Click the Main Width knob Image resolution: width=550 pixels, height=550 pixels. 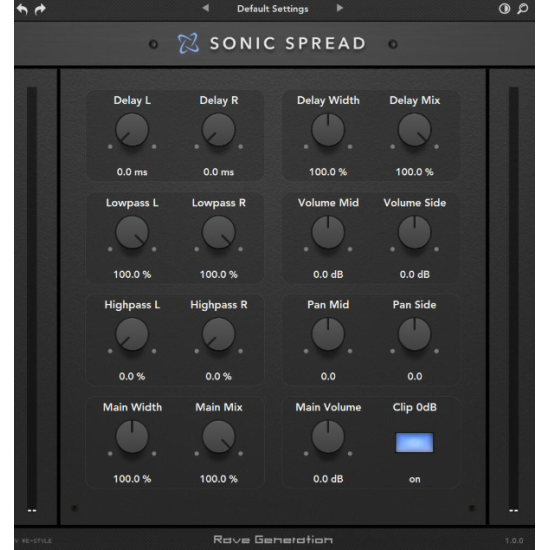[132, 437]
